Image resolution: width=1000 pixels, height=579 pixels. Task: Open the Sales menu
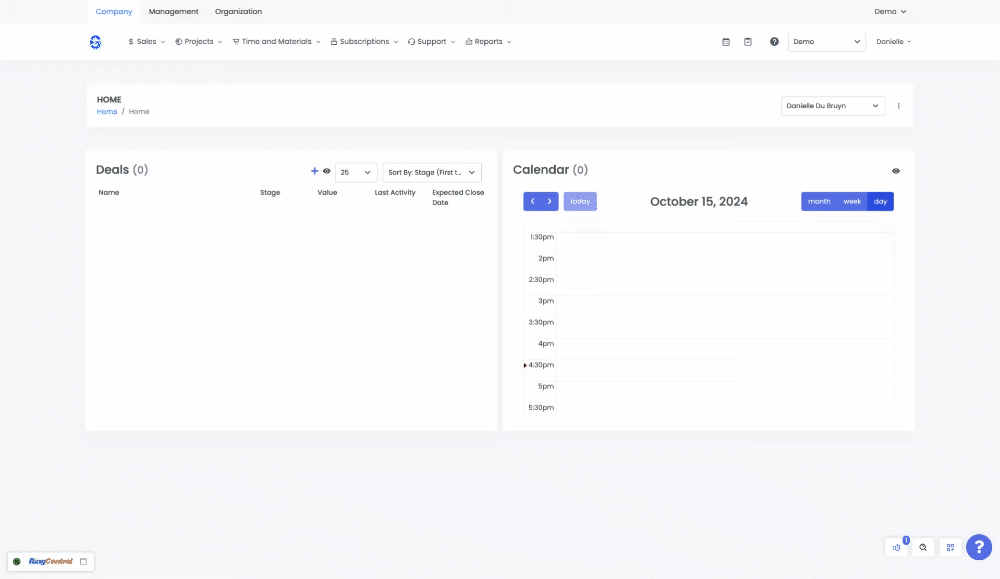pyautogui.click(x=147, y=42)
